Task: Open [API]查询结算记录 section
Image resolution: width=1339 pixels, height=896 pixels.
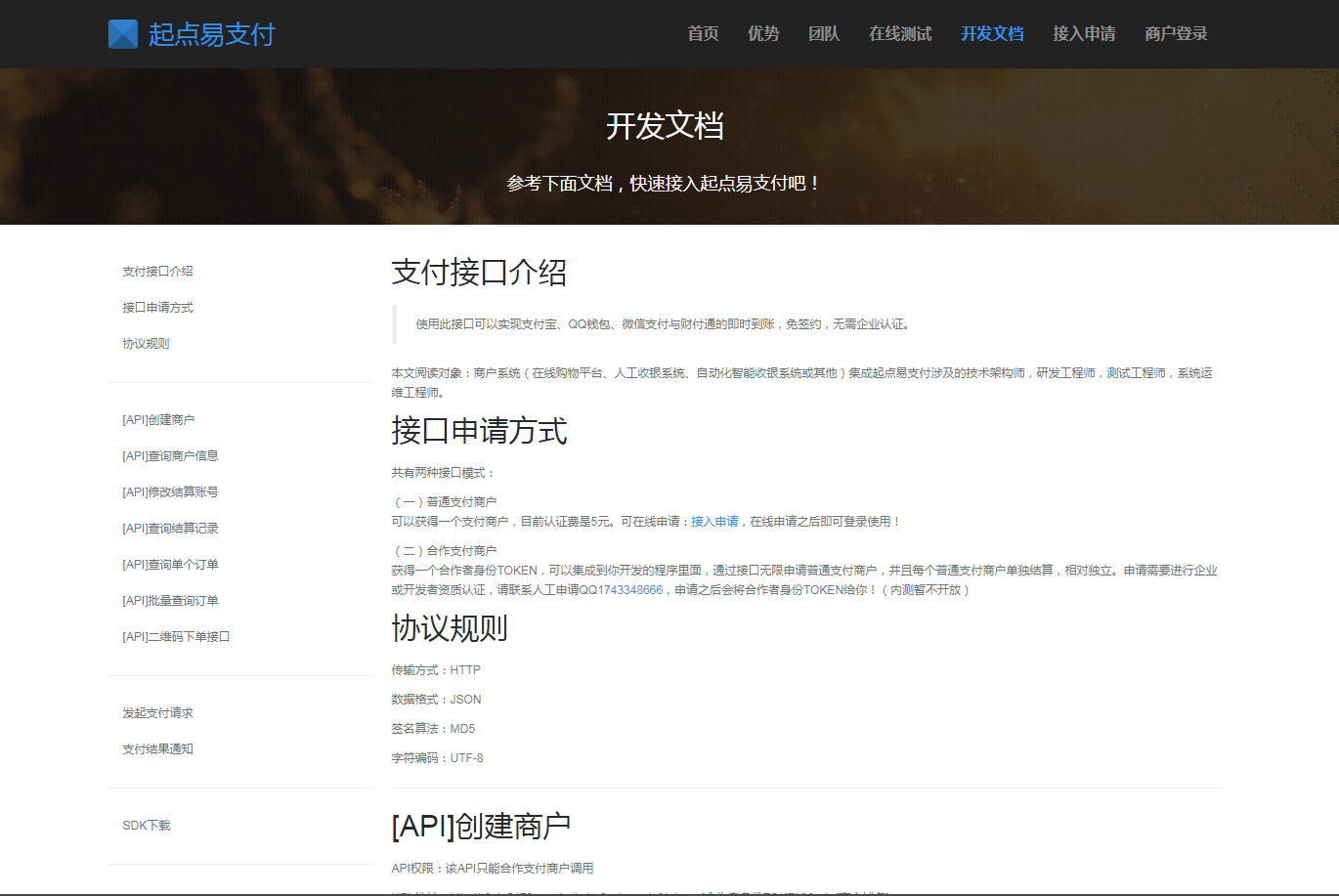Action: (169, 528)
